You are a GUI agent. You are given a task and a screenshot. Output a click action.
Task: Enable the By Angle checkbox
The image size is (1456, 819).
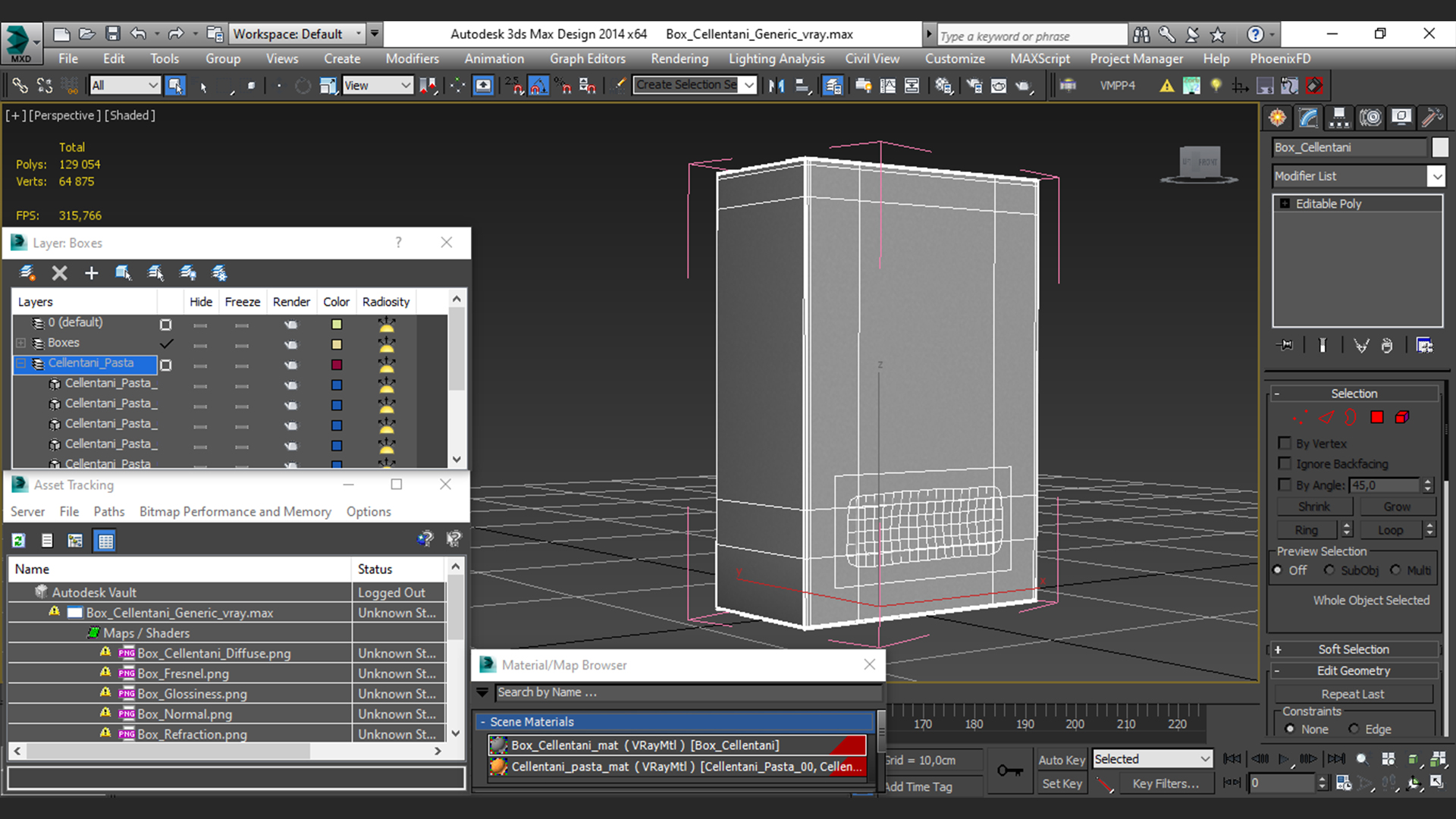(x=1285, y=485)
